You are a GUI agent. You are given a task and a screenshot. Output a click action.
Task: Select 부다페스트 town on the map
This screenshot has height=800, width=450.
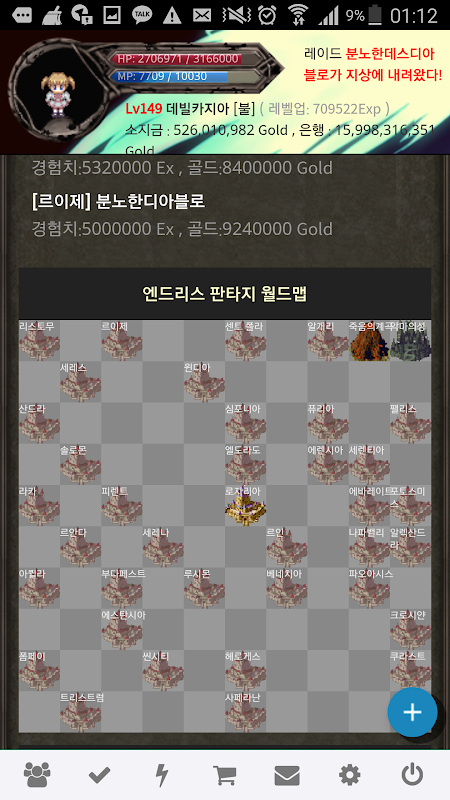point(122,588)
